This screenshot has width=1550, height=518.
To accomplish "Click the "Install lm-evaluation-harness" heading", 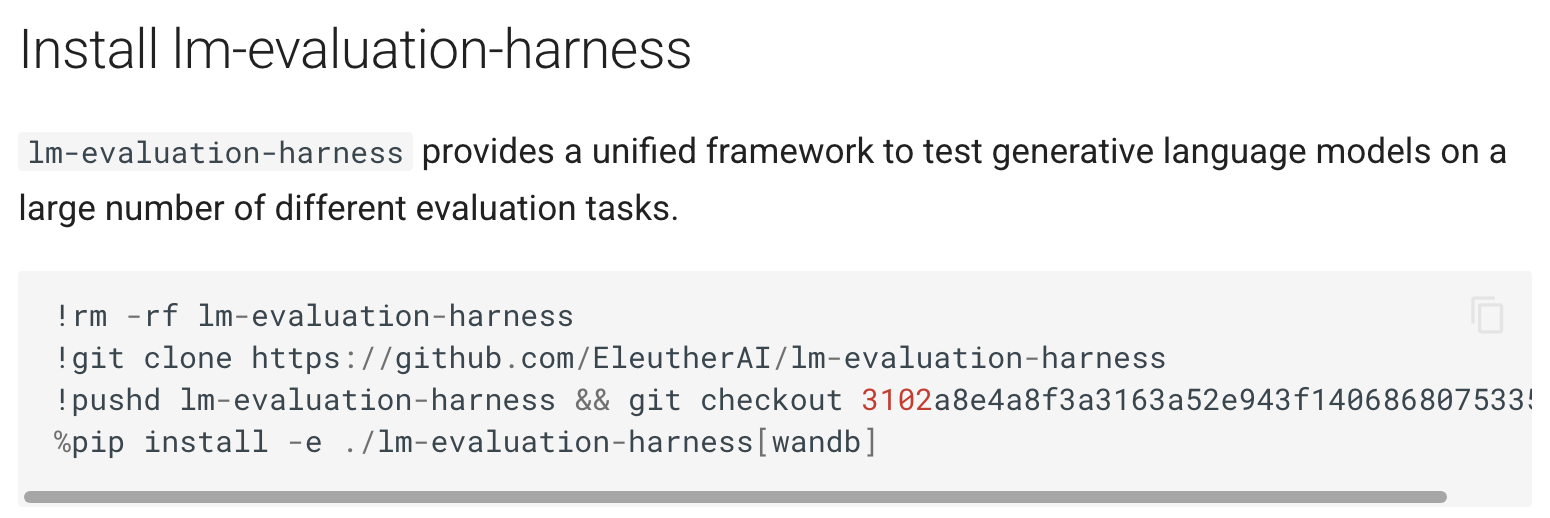I will click(x=355, y=50).
